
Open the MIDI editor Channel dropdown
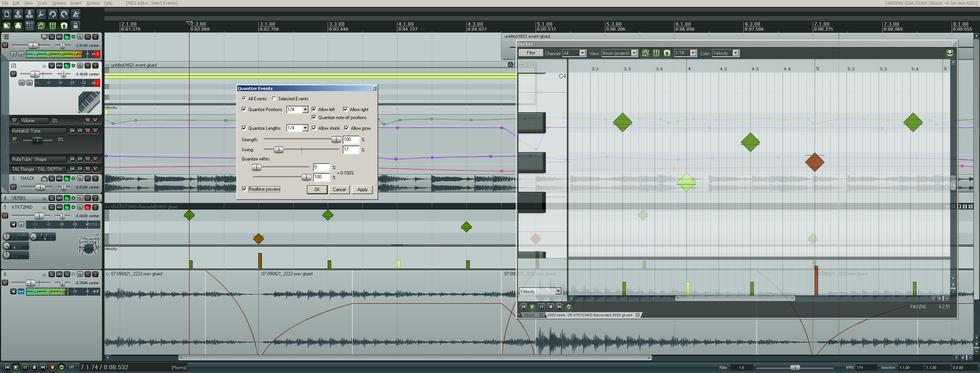click(x=574, y=52)
